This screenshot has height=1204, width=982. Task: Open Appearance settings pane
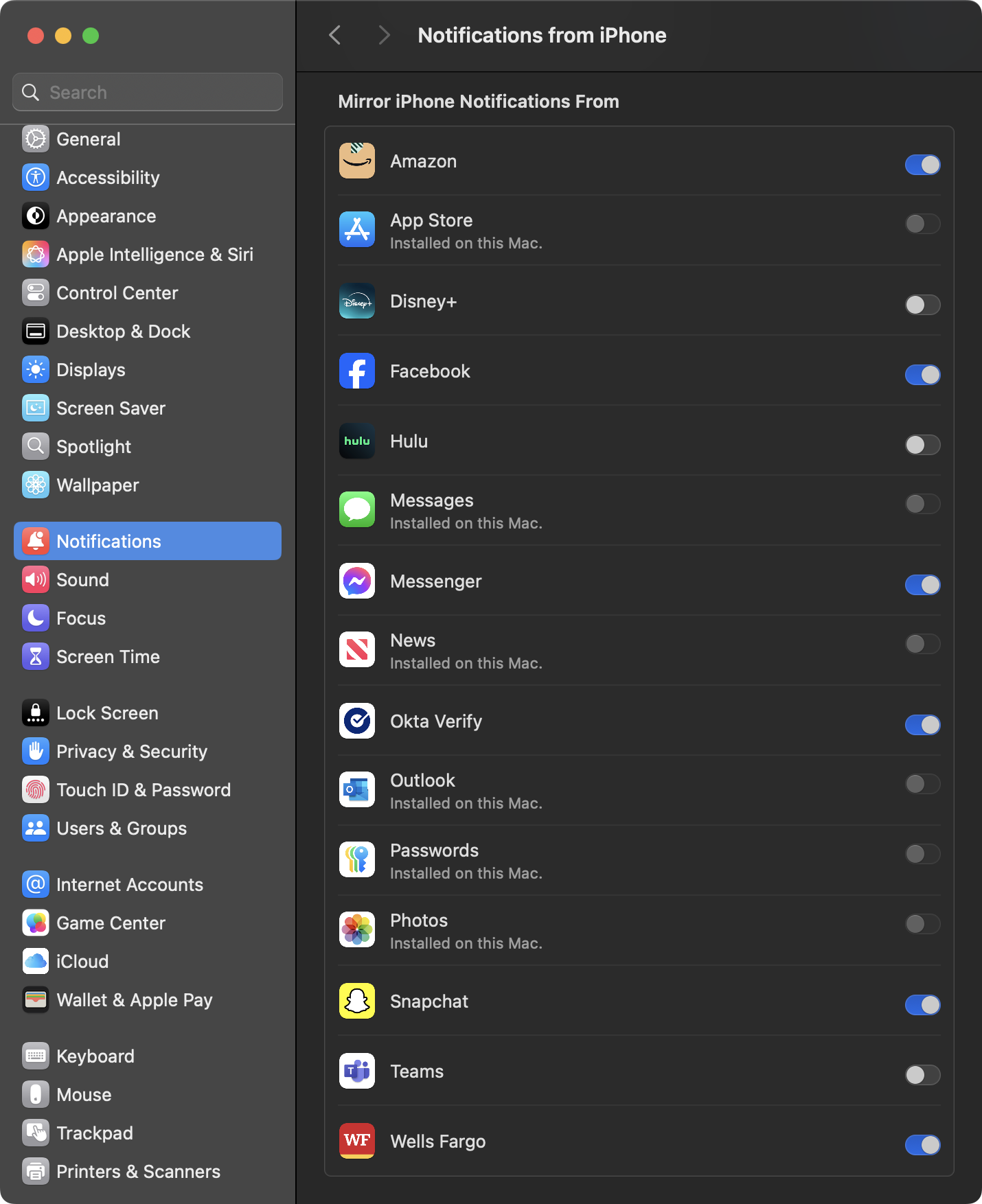pyautogui.click(x=148, y=216)
